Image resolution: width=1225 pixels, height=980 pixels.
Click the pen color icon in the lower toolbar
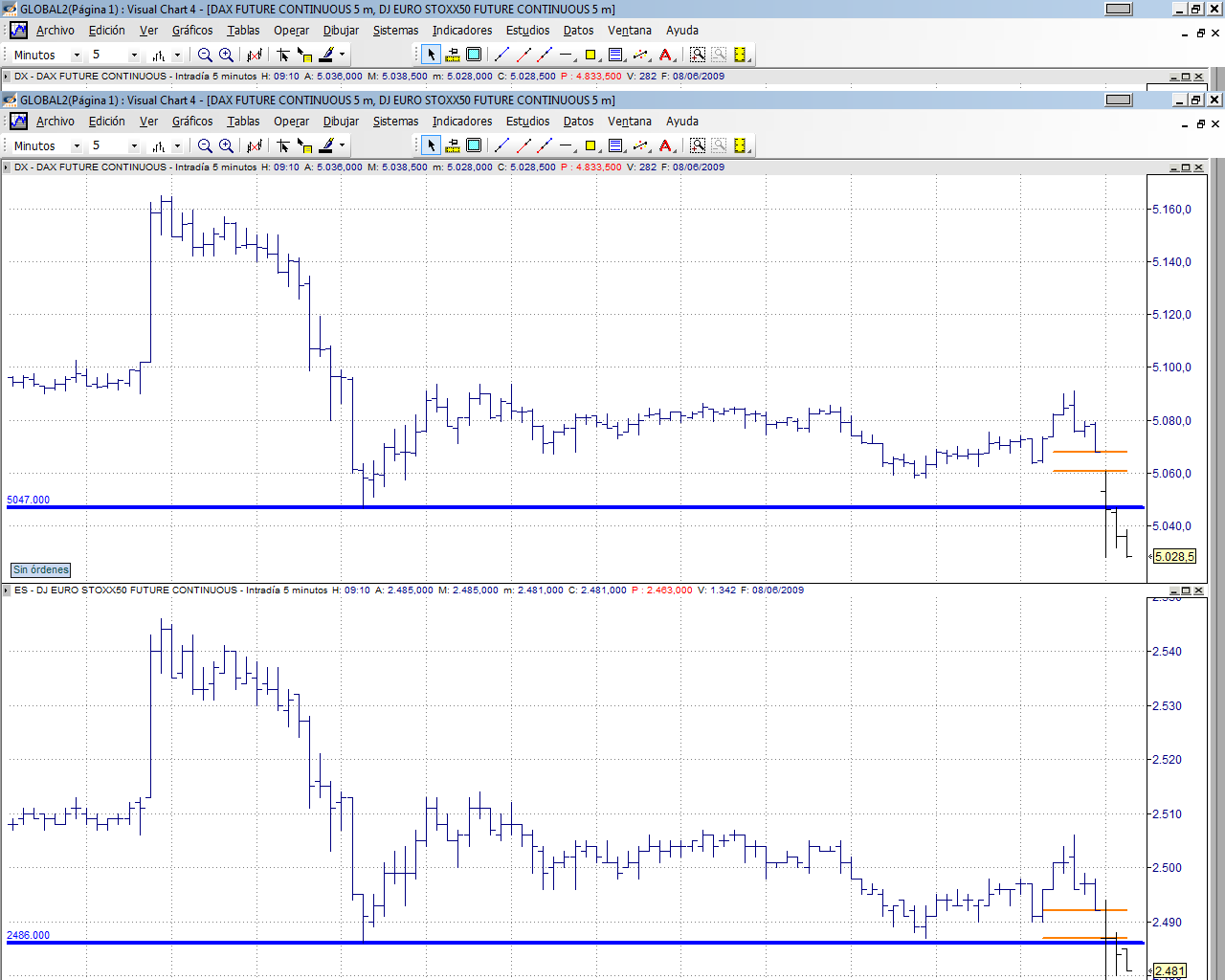click(326, 145)
